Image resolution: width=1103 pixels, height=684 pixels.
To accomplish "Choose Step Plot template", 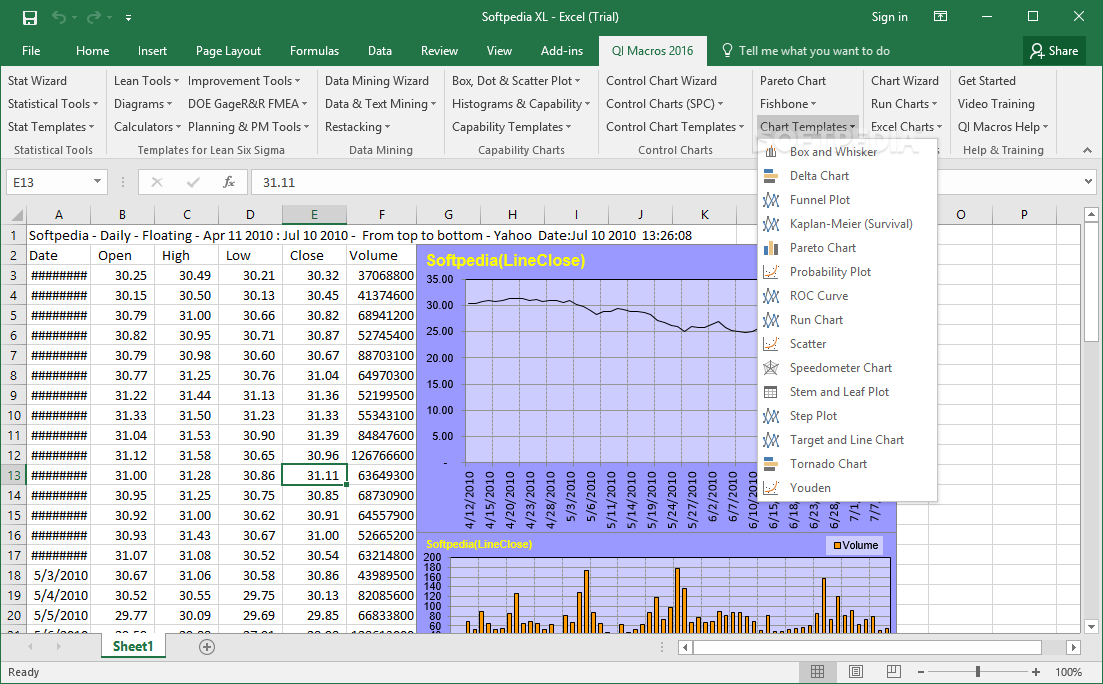I will coord(847,416).
